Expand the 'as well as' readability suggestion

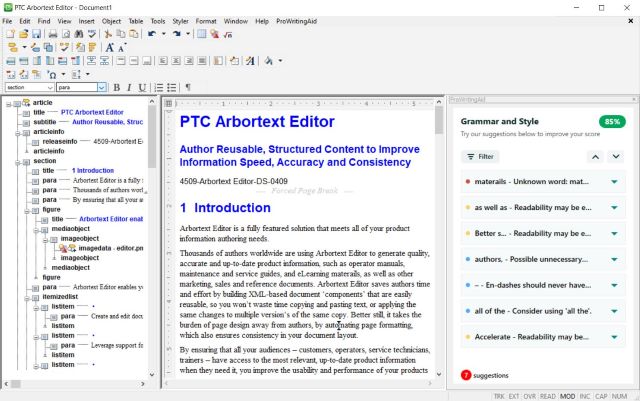614,207
